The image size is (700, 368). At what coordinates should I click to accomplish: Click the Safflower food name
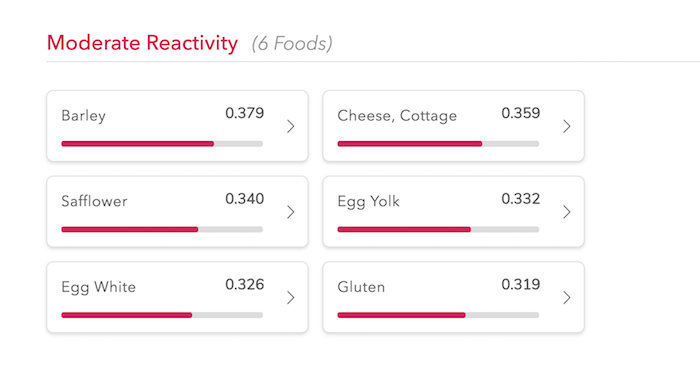94,201
